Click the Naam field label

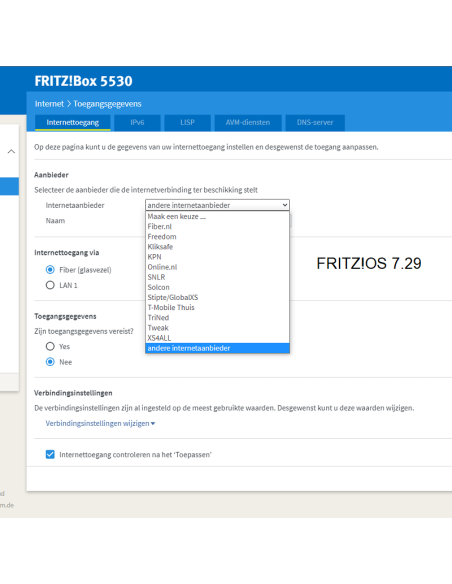pyautogui.click(x=55, y=220)
